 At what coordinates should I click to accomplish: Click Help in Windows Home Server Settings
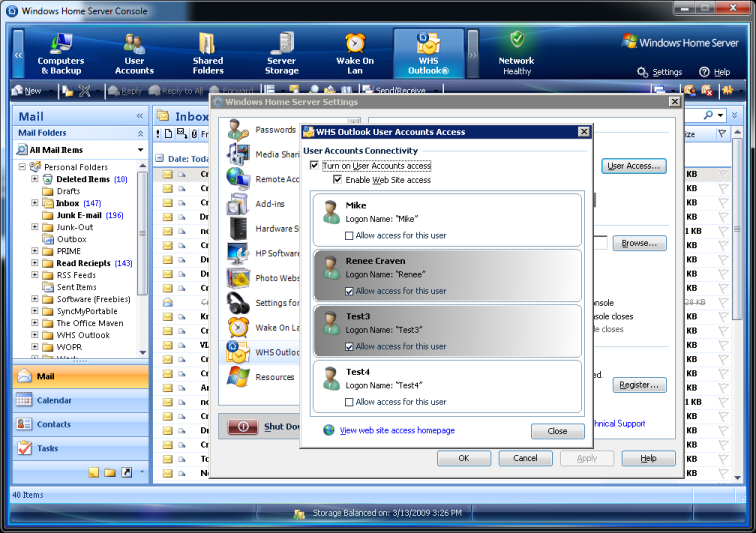tap(648, 458)
